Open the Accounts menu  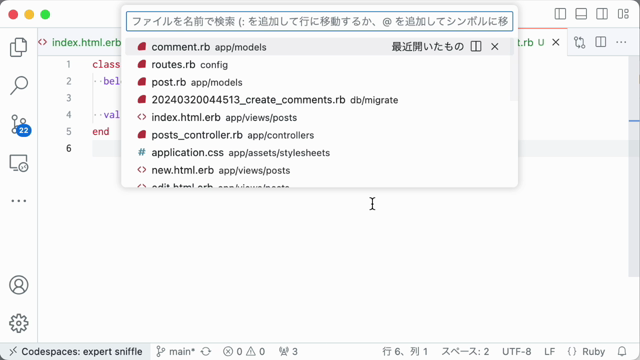(x=19, y=285)
